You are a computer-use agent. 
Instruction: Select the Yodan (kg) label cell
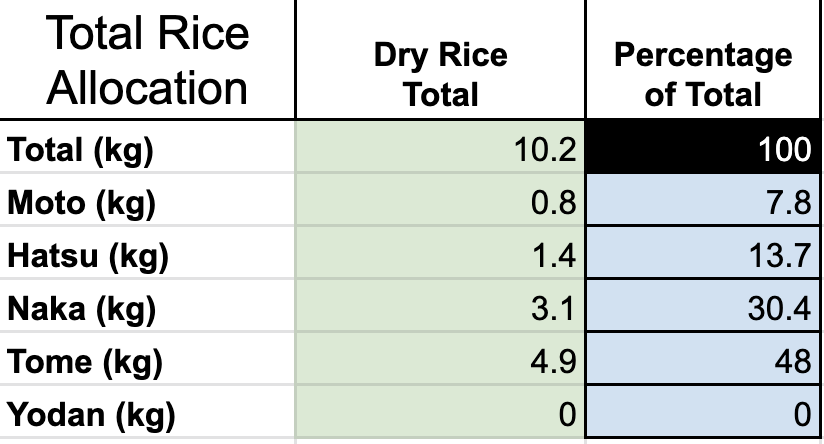point(147,413)
